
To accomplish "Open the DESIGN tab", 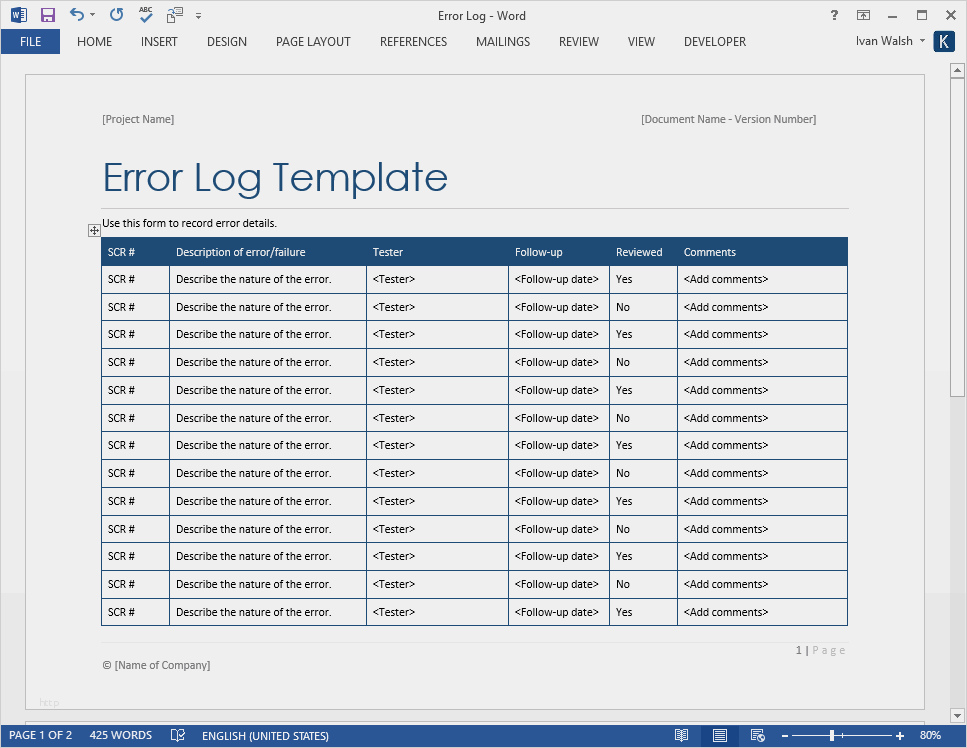I will click(227, 42).
